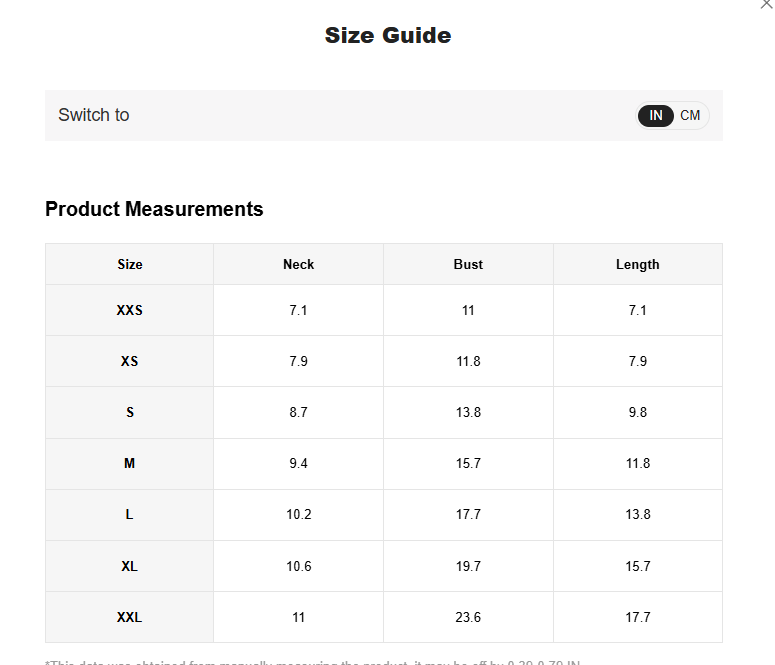Click M bust value 15.7
This screenshot has width=775, height=665.
[x=468, y=463]
